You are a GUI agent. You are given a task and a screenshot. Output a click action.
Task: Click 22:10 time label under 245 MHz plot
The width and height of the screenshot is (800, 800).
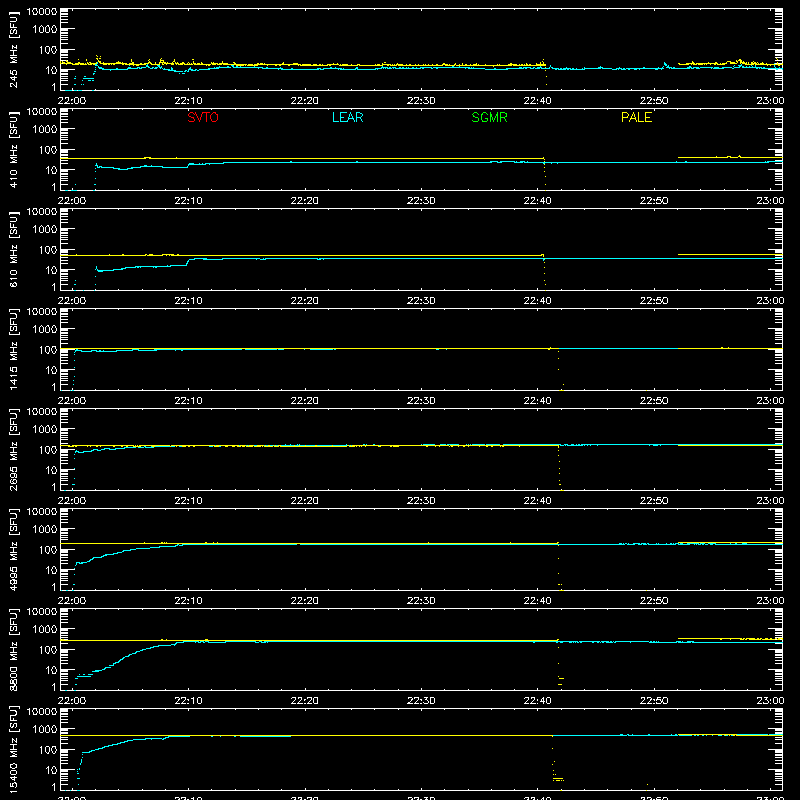coord(188,101)
